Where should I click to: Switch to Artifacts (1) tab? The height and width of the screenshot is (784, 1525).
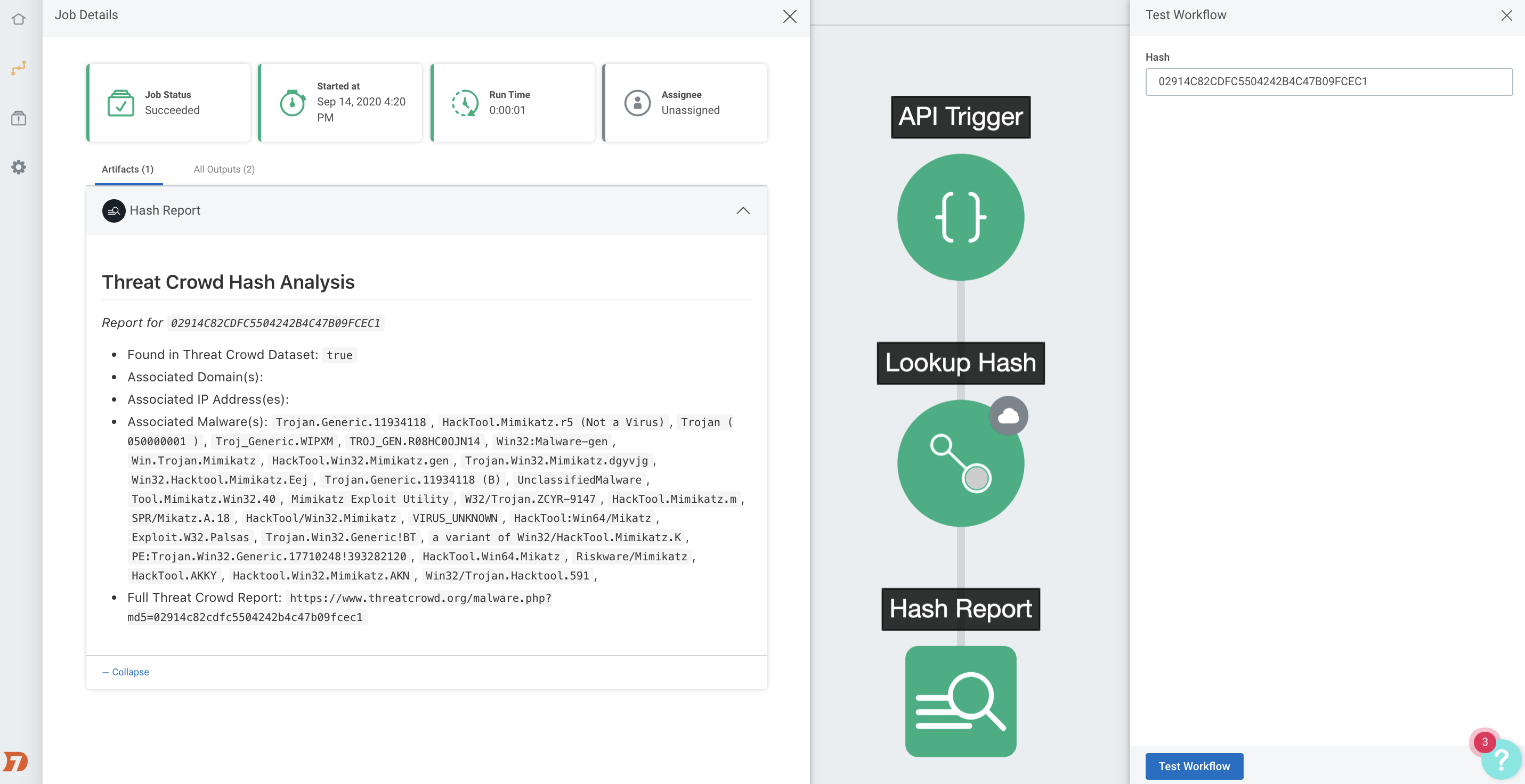(128, 169)
